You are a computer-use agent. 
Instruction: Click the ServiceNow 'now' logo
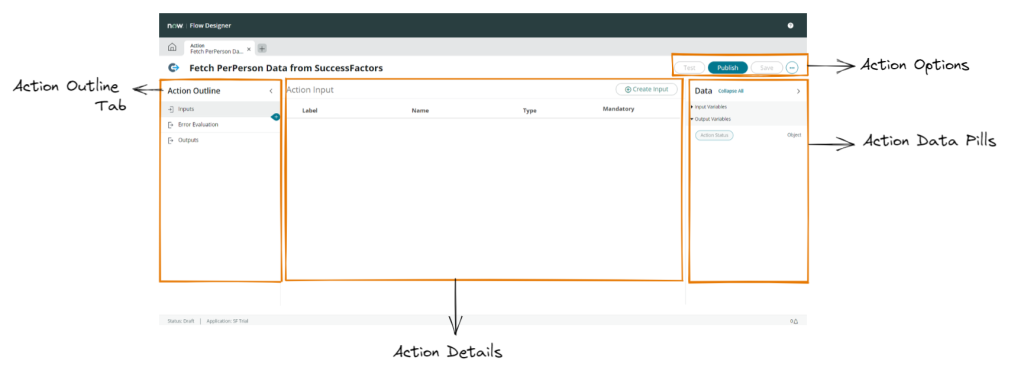[x=174, y=25]
